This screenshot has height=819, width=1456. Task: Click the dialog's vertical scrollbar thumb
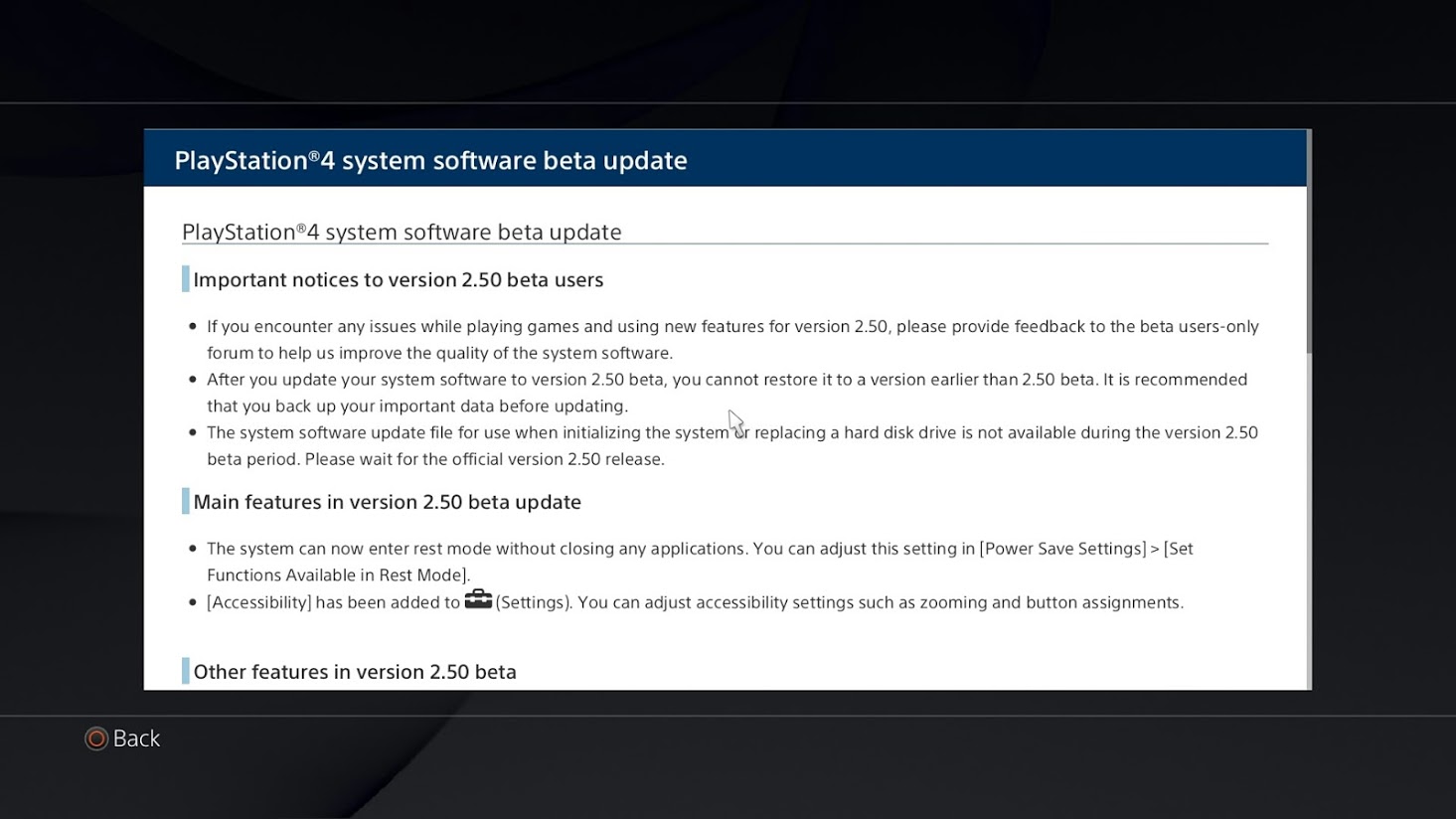[x=1309, y=242]
